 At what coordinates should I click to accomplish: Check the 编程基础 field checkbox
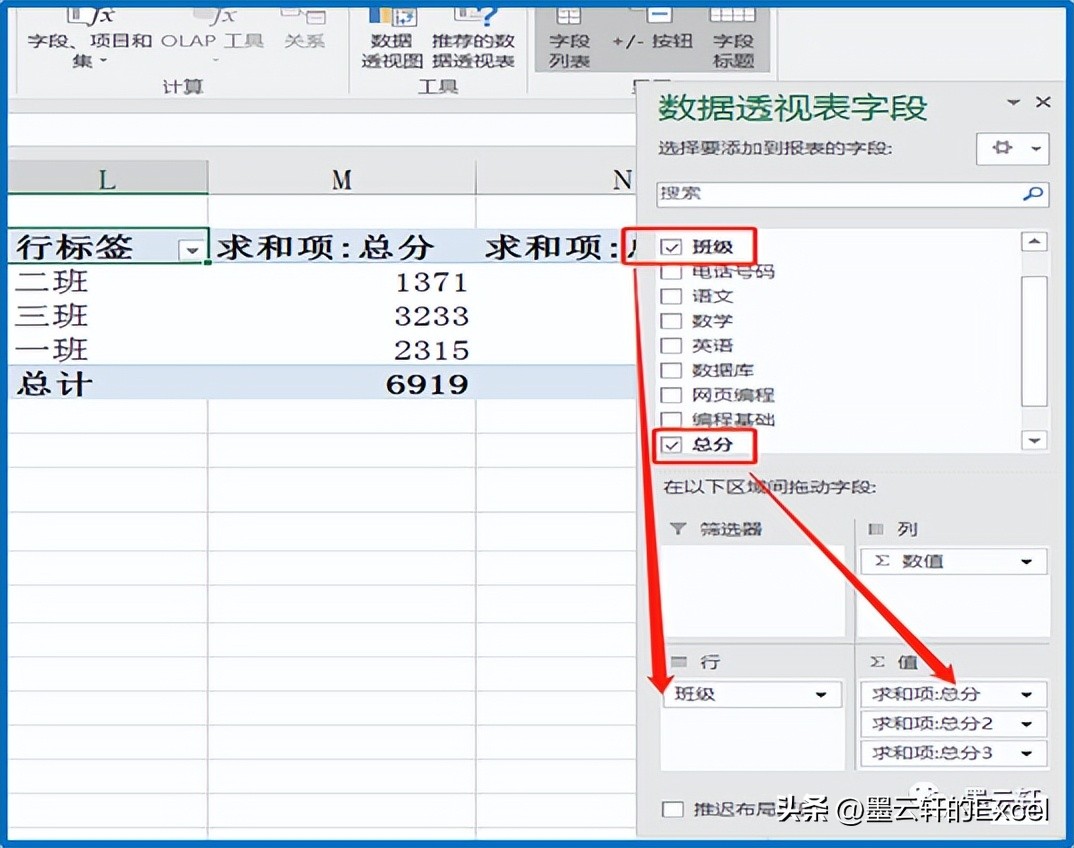671,419
